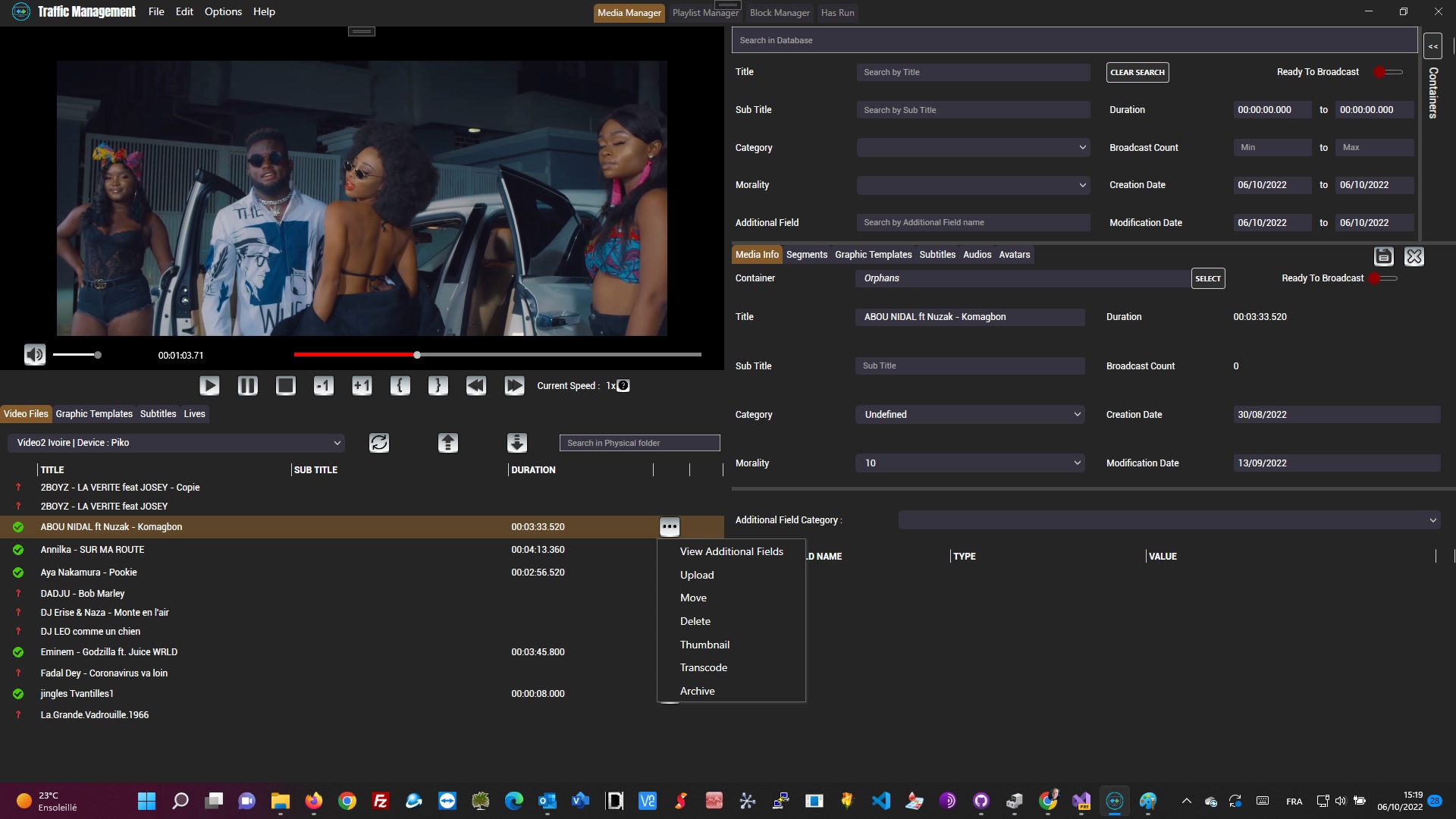Open Firefox from the taskbar
Viewport: 1456px width, 819px height.
[x=314, y=801]
